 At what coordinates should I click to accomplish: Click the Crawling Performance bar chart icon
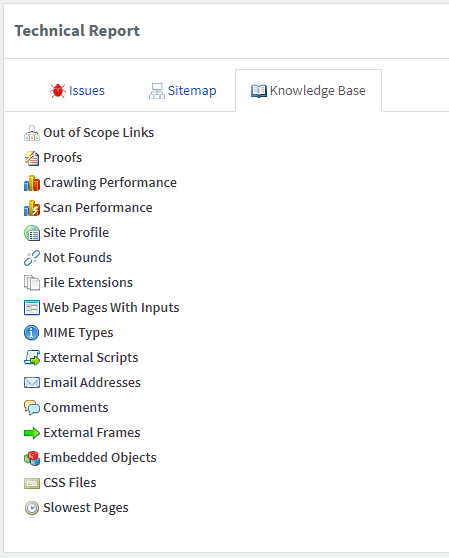(x=32, y=183)
